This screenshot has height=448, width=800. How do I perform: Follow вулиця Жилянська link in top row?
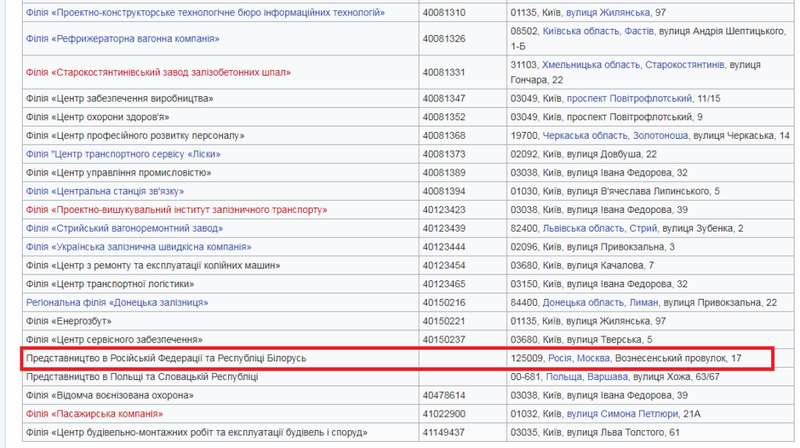(608, 12)
